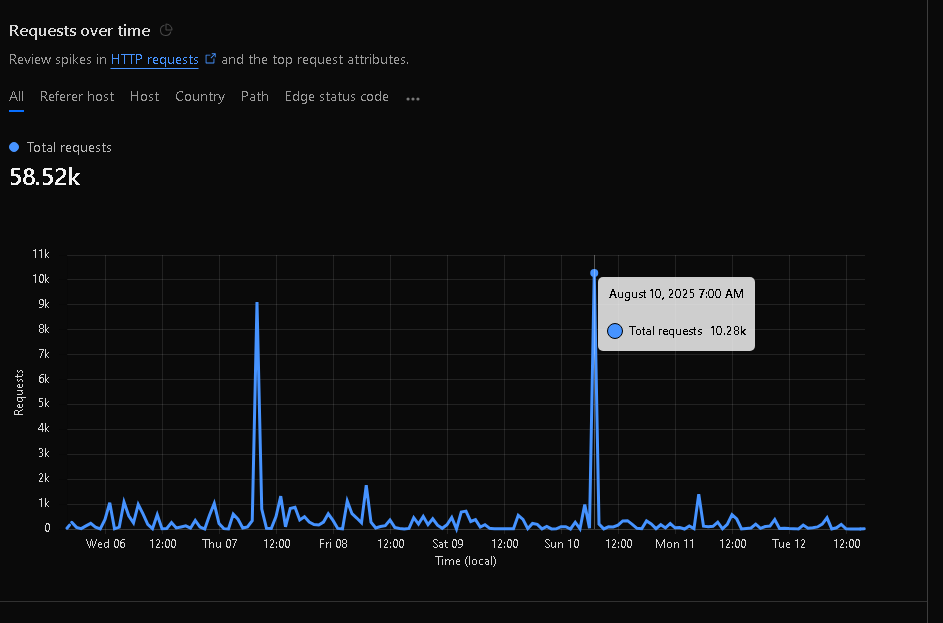Switch to the Path tab

click(254, 96)
